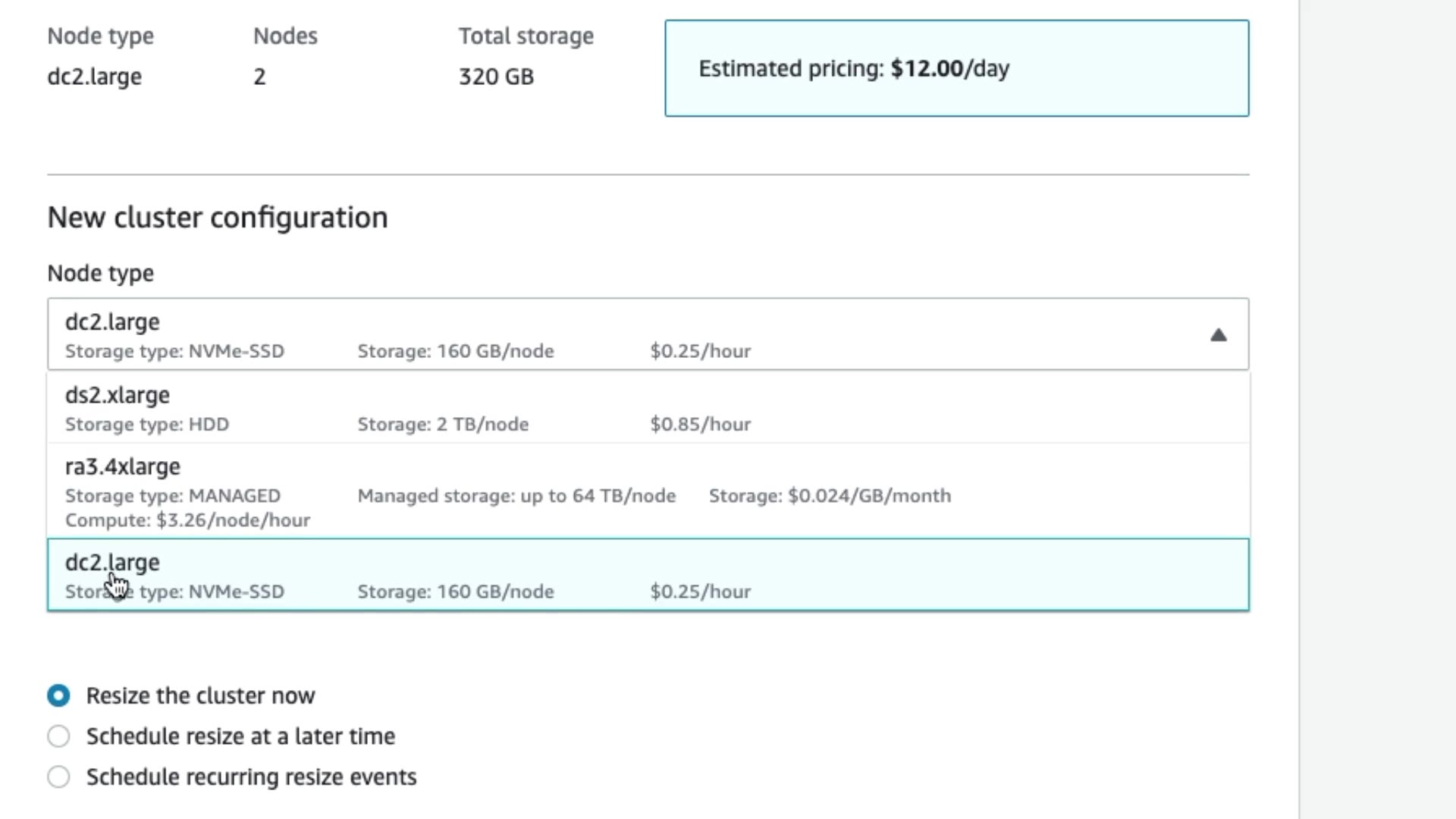Click the Estimated pricing $12.00/day box
The height and width of the screenshot is (819, 1456).
tap(956, 68)
